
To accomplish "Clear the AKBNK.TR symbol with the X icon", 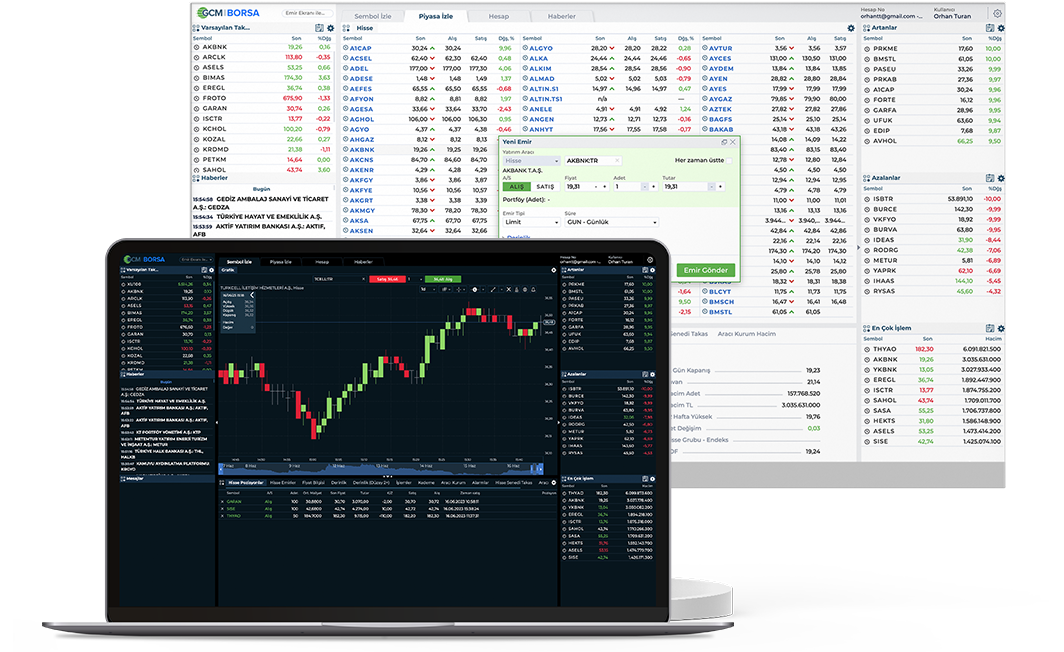I will (617, 160).
